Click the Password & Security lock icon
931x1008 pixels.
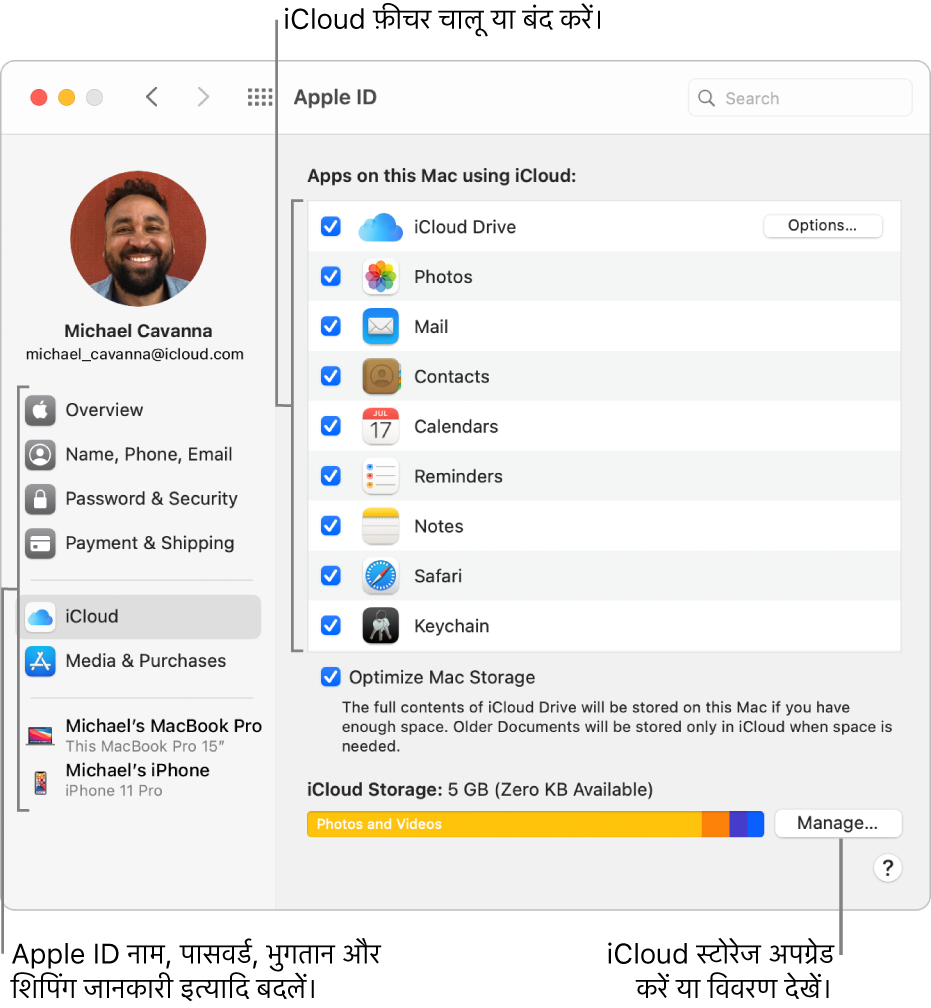[x=40, y=499]
